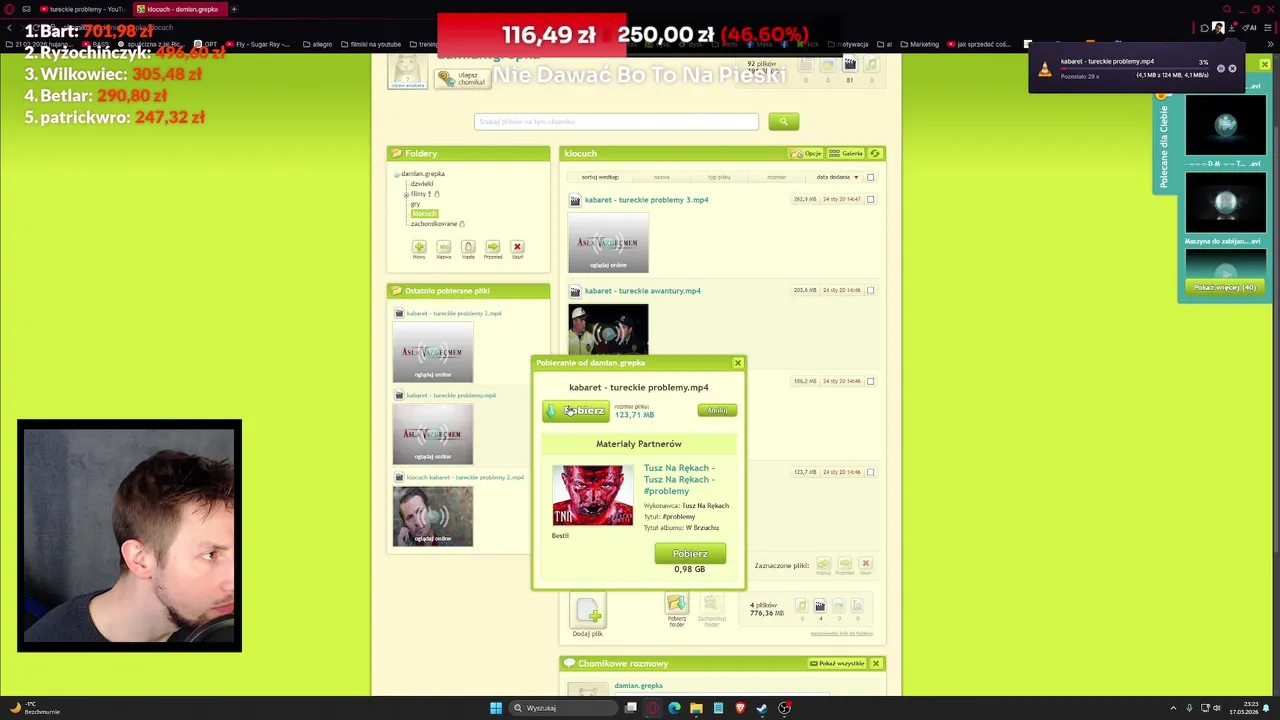The height and width of the screenshot is (720, 1280).
Task: Sort files by rozmiar
Action: pyautogui.click(x=777, y=177)
